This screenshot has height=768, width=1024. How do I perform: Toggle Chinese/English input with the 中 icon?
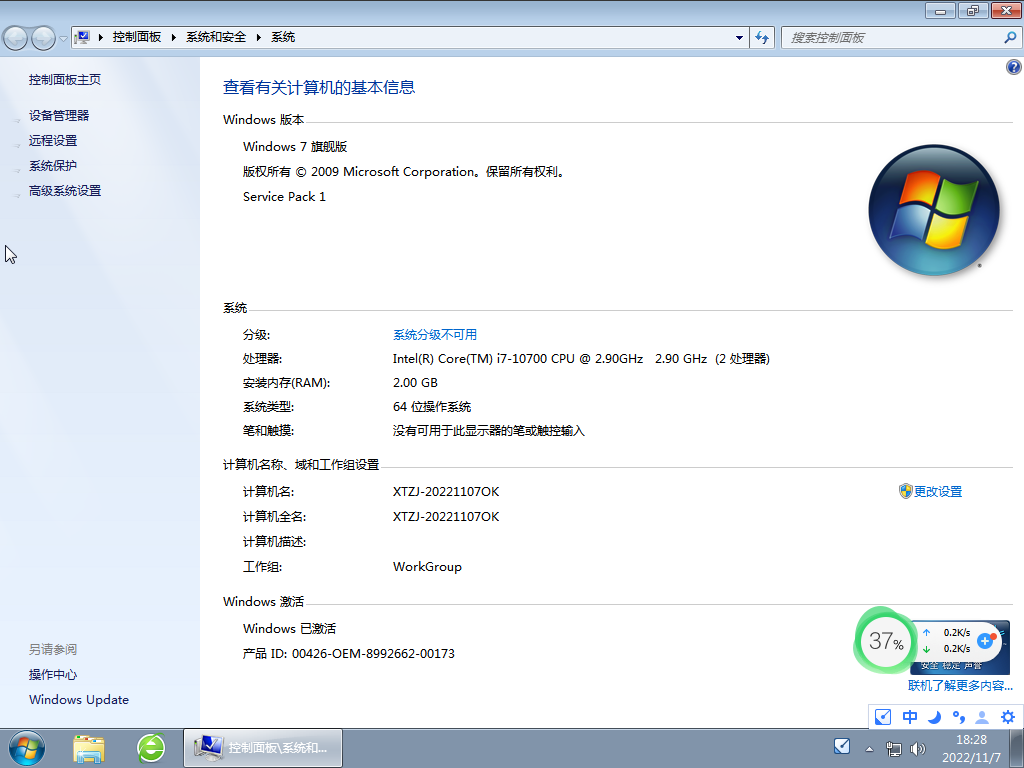(x=908, y=717)
